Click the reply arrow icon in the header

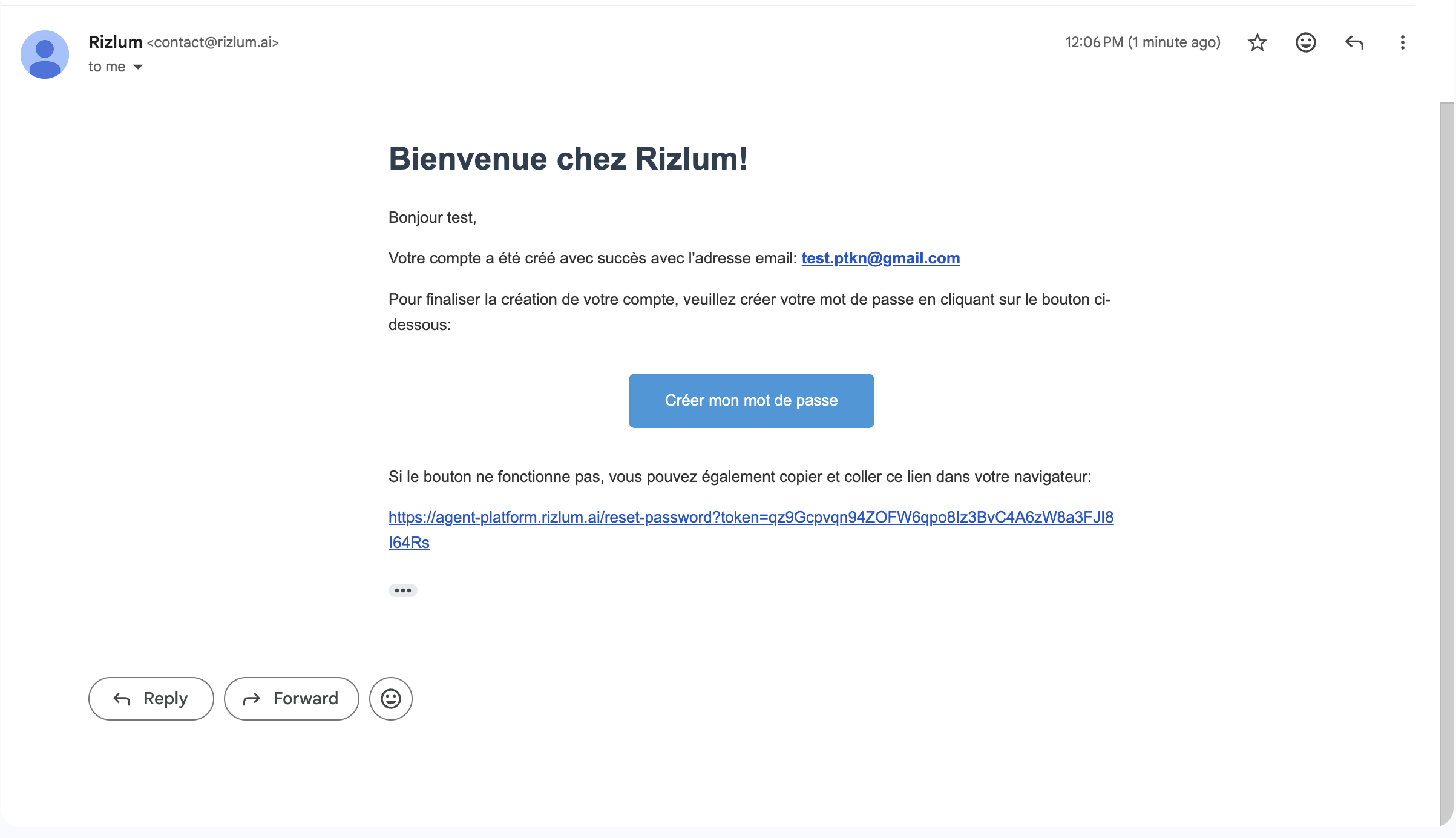[x=1354, y=42]
